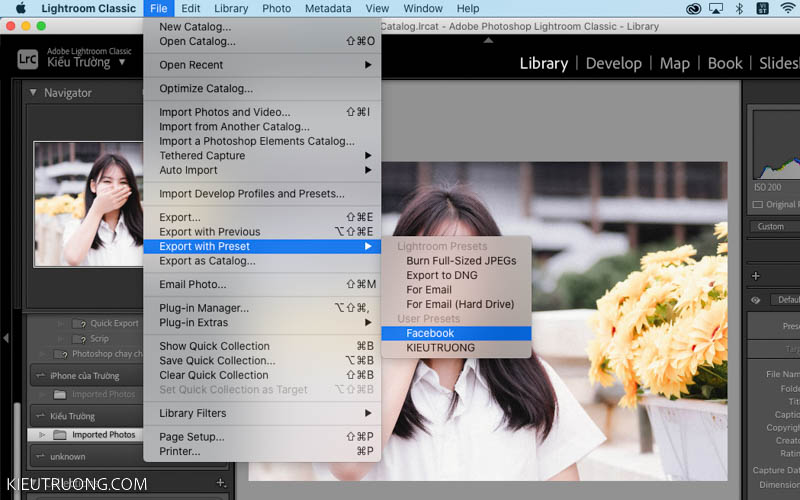Switch to the Map module

click(674, 63)
